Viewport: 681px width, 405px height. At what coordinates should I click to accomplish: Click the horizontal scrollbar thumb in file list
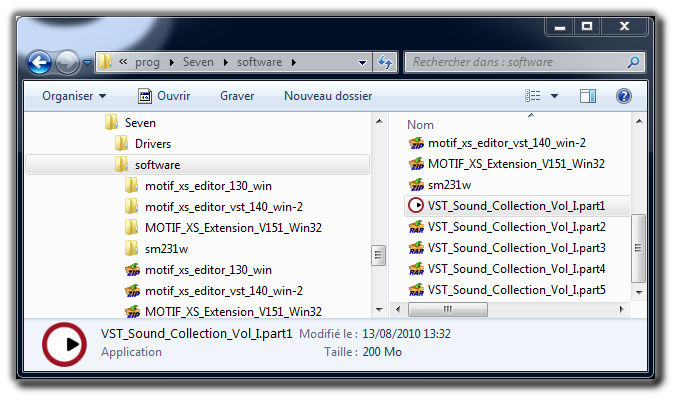[448, 310]
